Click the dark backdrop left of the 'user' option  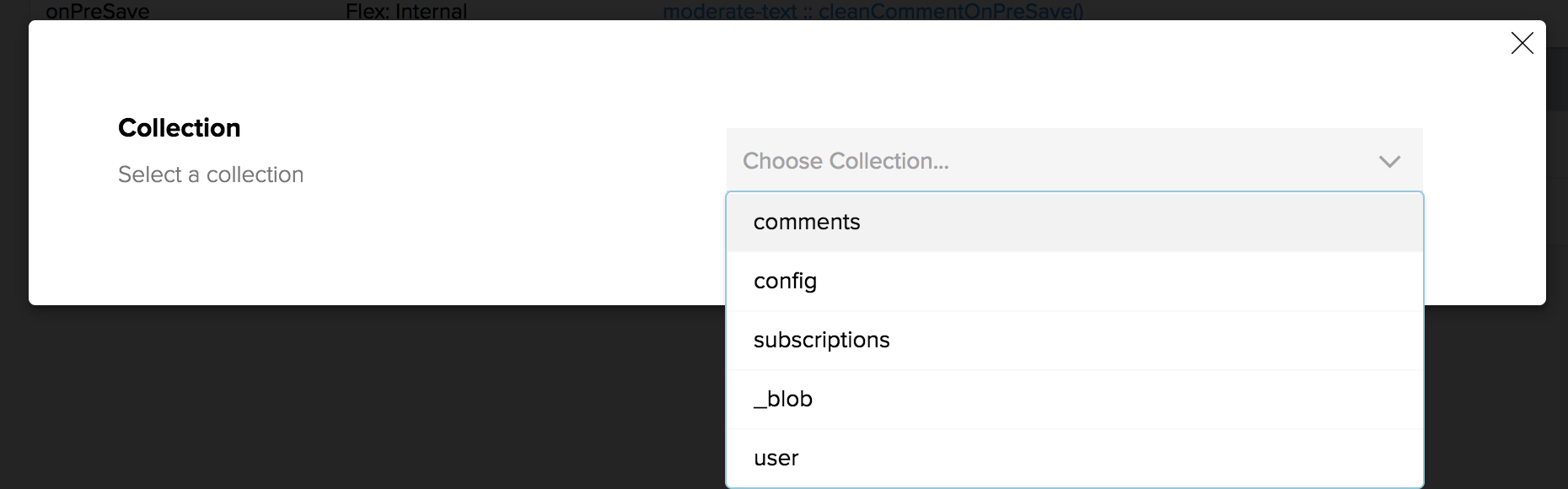click(506, 459)
